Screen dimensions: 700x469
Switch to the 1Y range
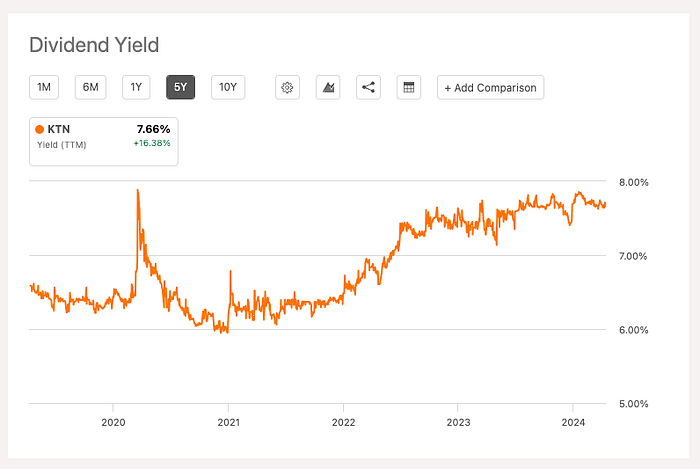click(x=136, y=87)
